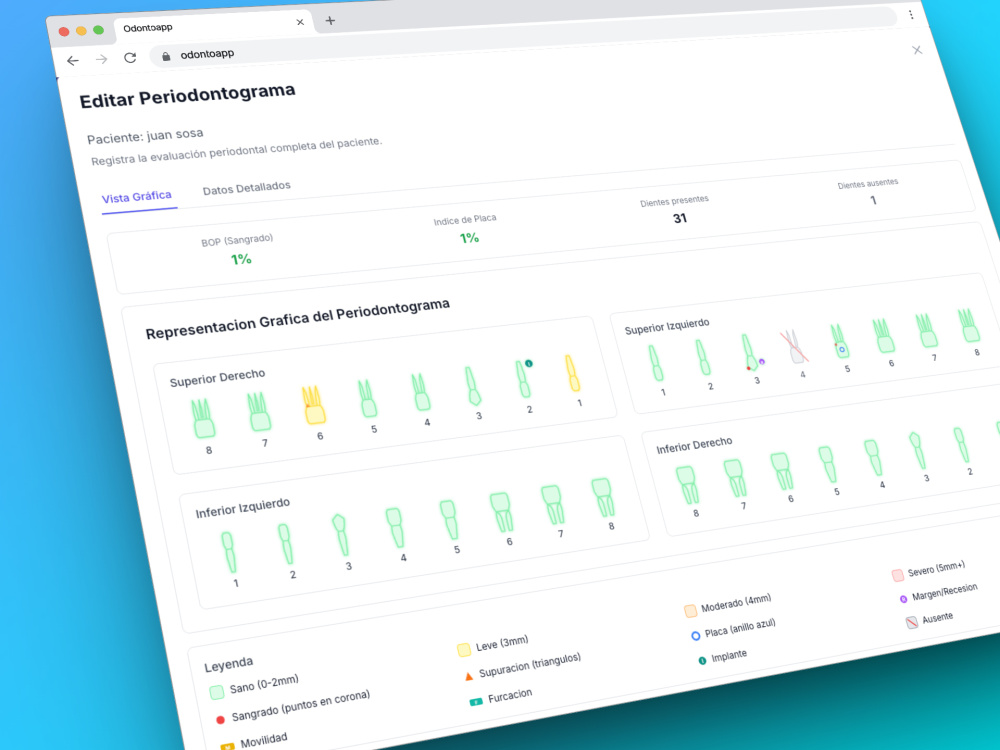Image resolution: width=1000 pixels, height=750 pixels.
Task: Click the BOP (Sangrado) 1% value
Action: pos(241,259)
